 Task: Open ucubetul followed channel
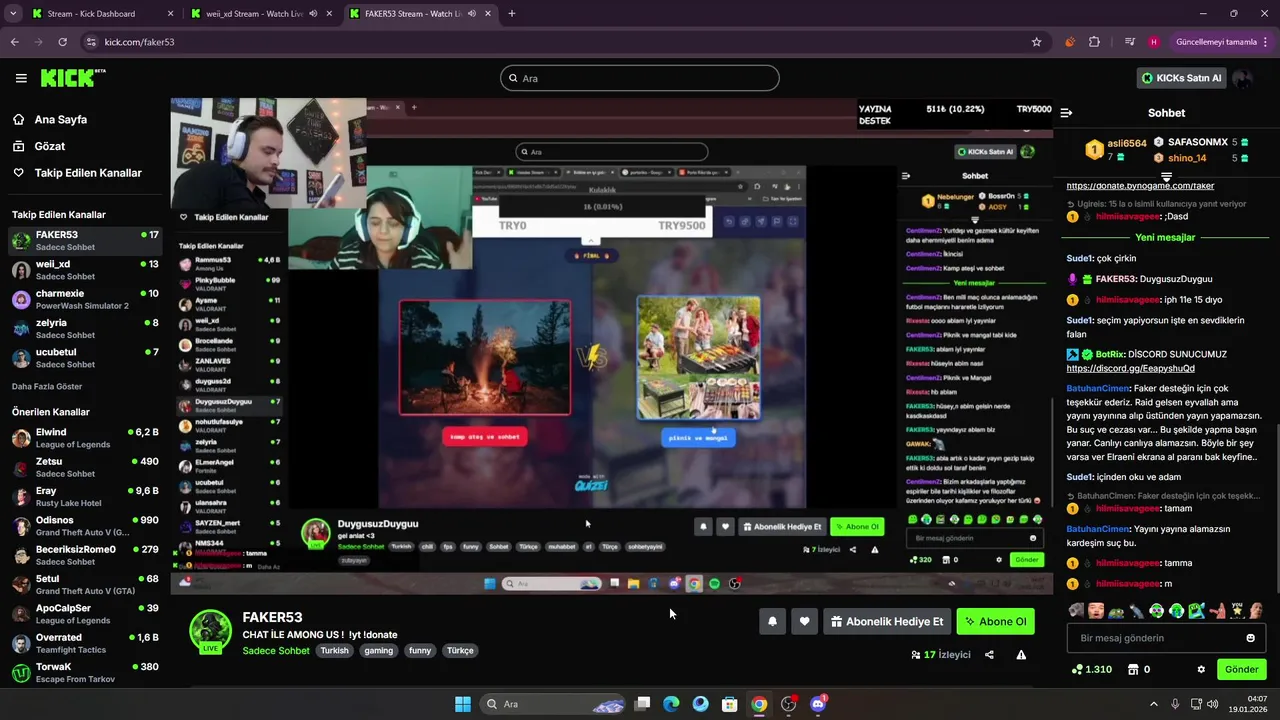pyautogui.click(x=84, y=358)
